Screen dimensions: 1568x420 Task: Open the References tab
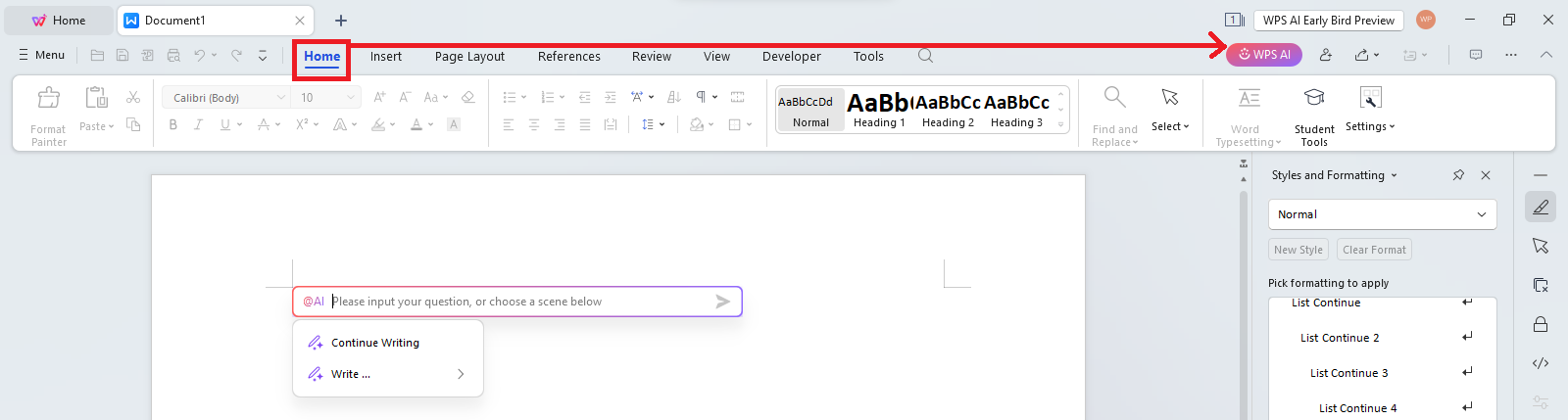coord(569,56)
